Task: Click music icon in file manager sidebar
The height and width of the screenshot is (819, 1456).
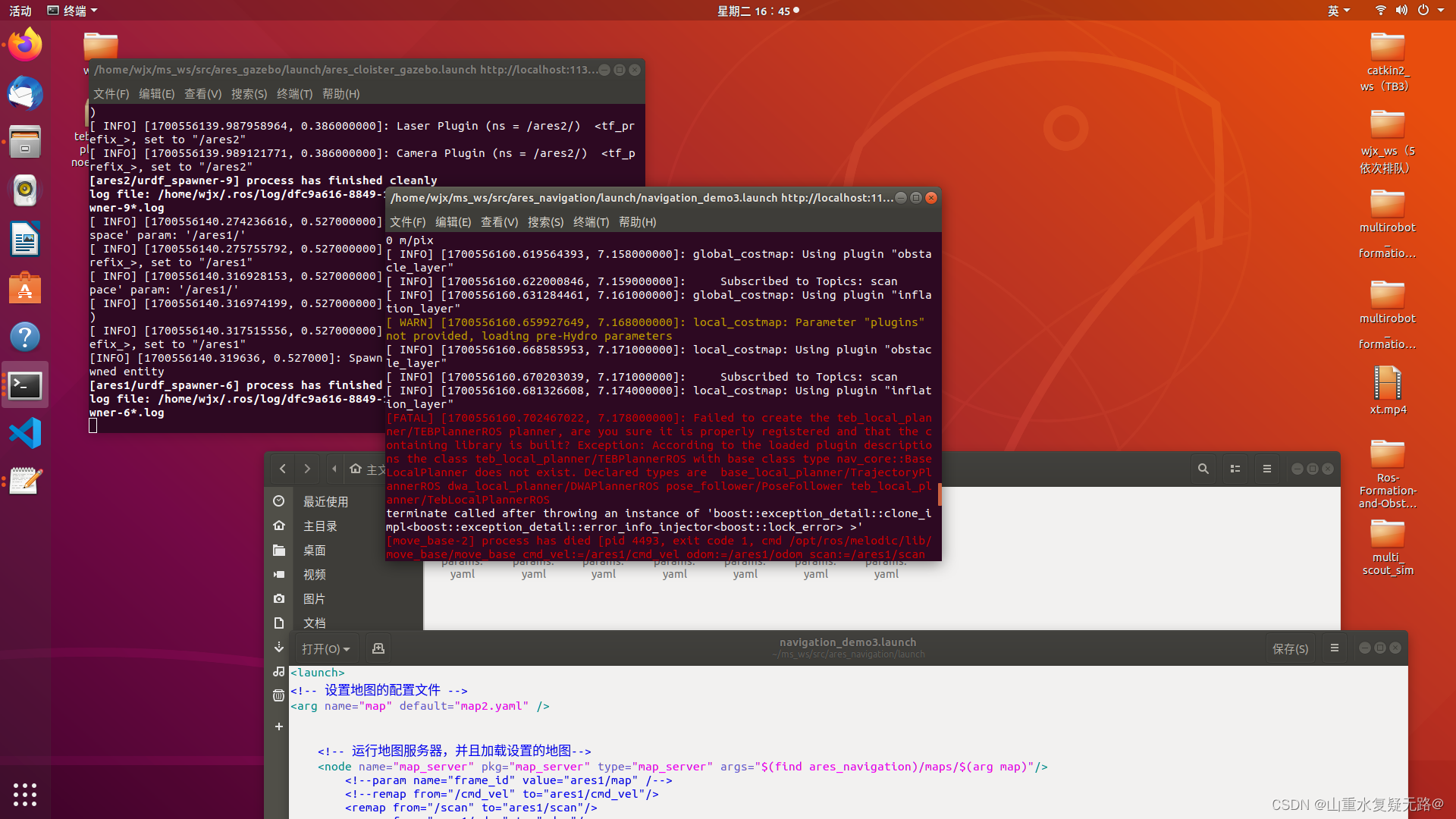Action: pyautogui.click(x=279, y=671)
